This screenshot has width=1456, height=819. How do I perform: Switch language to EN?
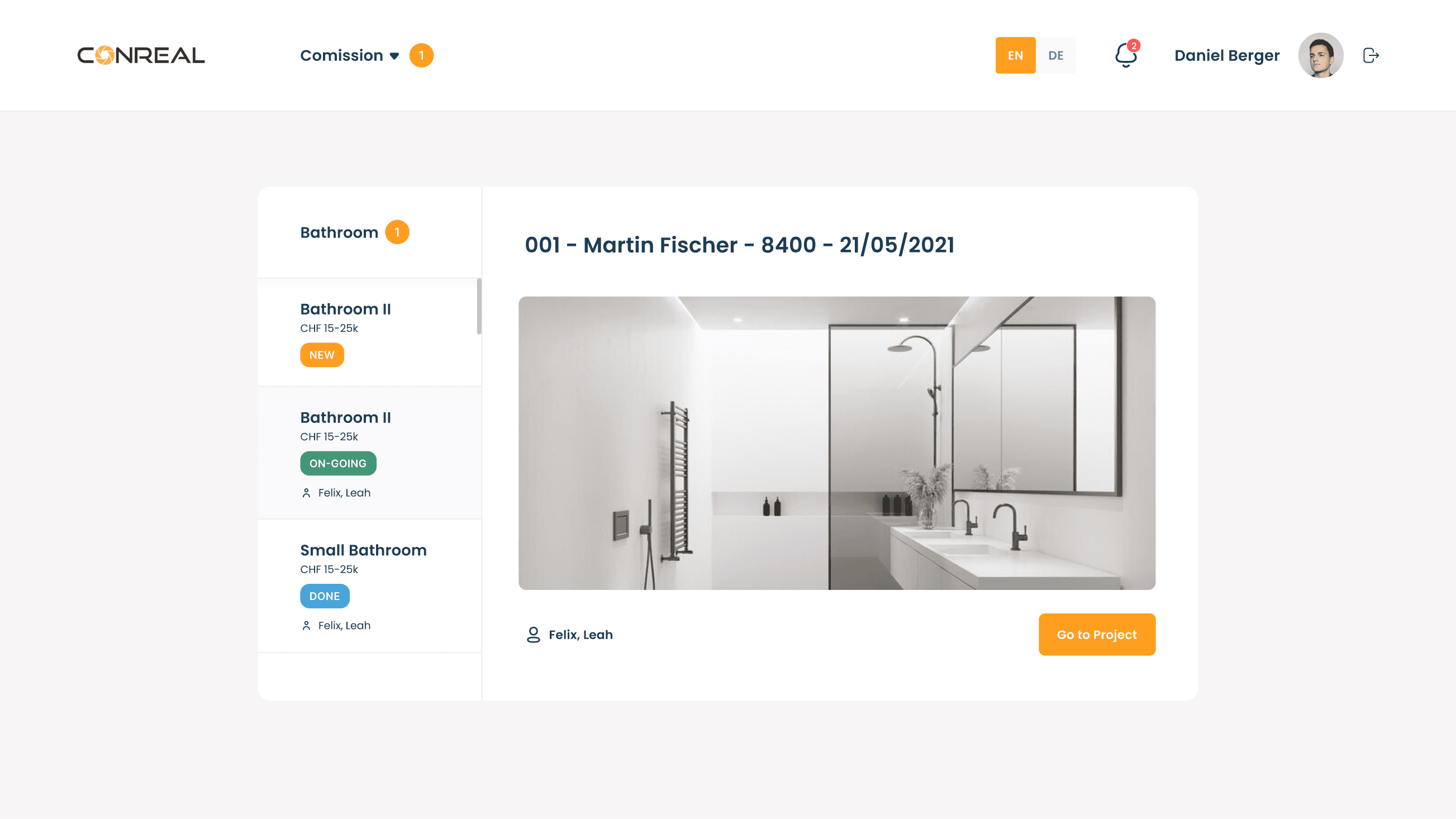(1015, 55)
